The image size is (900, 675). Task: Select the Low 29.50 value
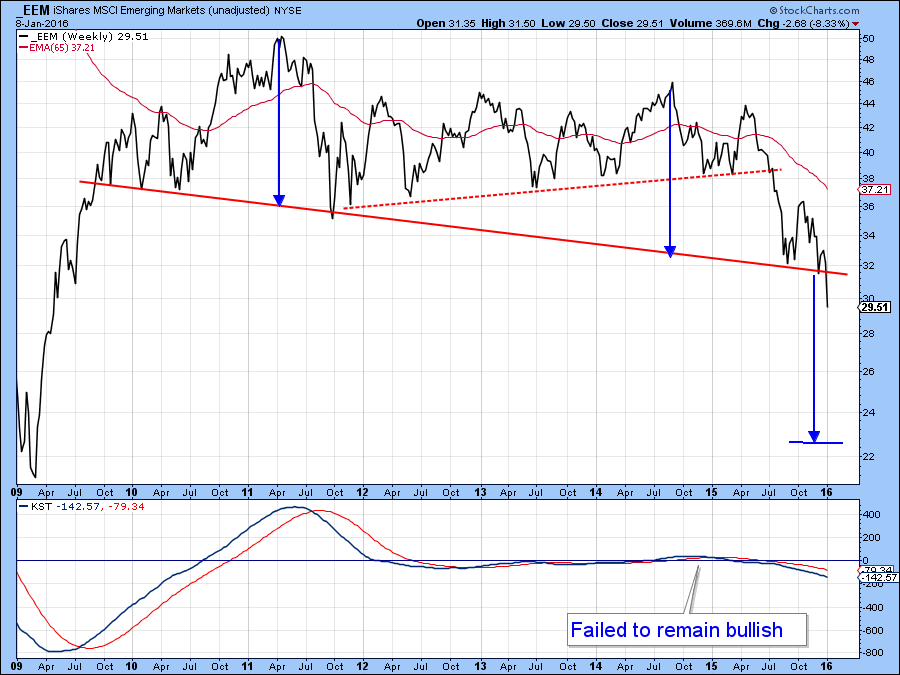pyautogui.click(x=569, y=24)
